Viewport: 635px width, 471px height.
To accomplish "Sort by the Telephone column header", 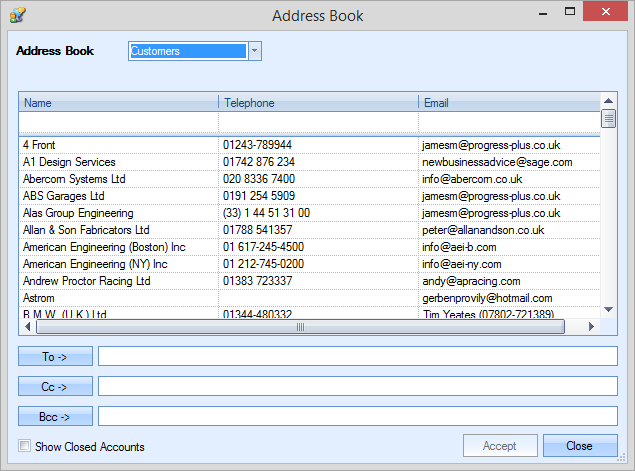I will tap(318, 103).
